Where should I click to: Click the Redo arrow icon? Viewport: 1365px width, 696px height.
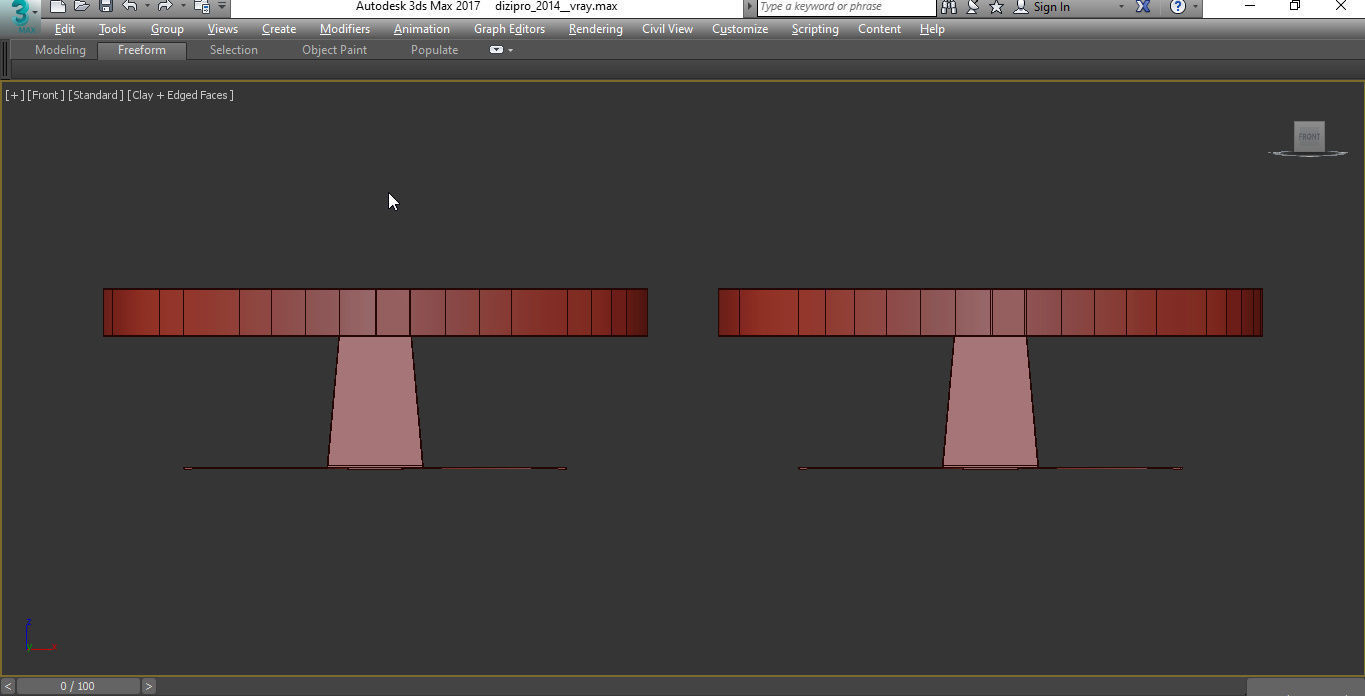click(166, 7)
